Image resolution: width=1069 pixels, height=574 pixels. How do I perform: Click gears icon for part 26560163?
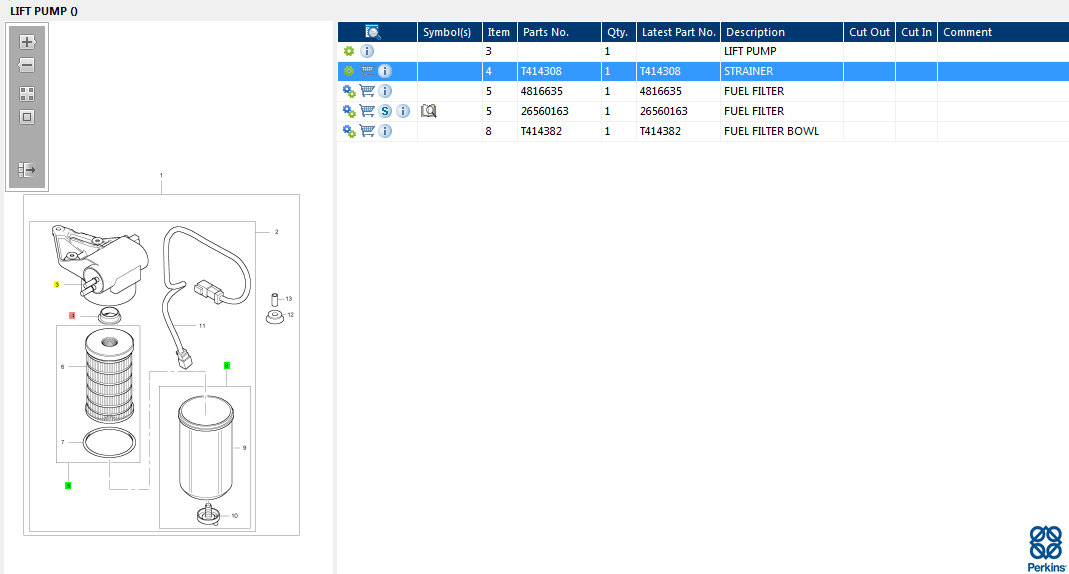click(x=349, y=111)
